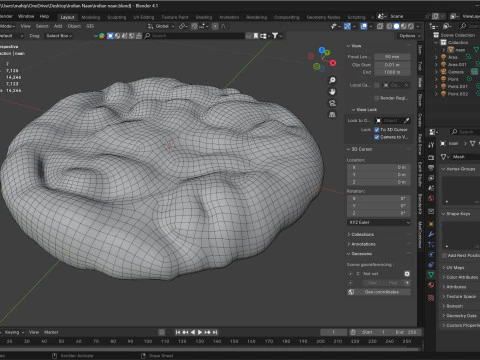This screenshot has height=360, width=480.
Task: Switch to the Sculpting workspace tab
Action: tap(116, 17)
